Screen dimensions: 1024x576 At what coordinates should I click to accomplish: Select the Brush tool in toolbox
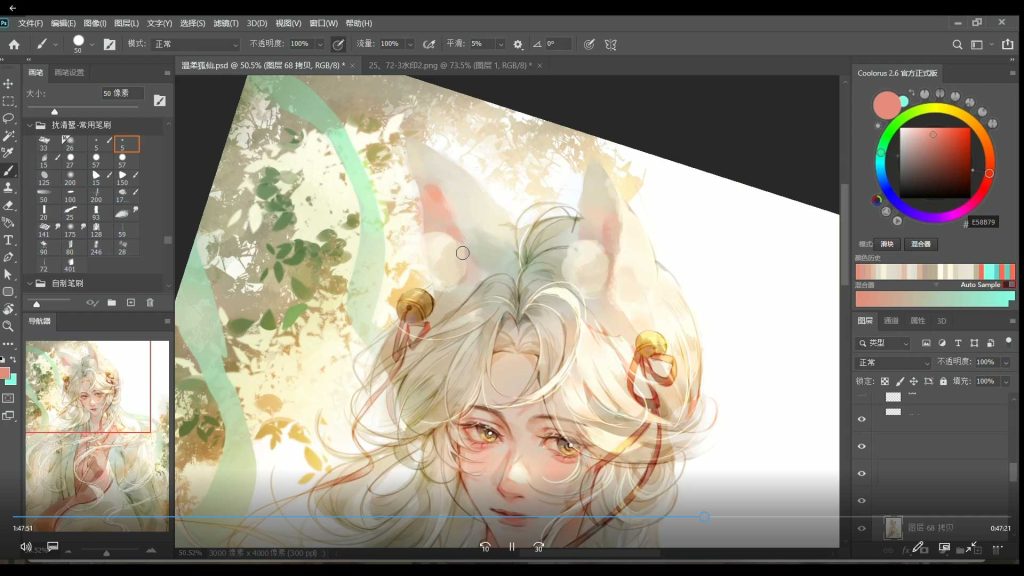(8, 170)
